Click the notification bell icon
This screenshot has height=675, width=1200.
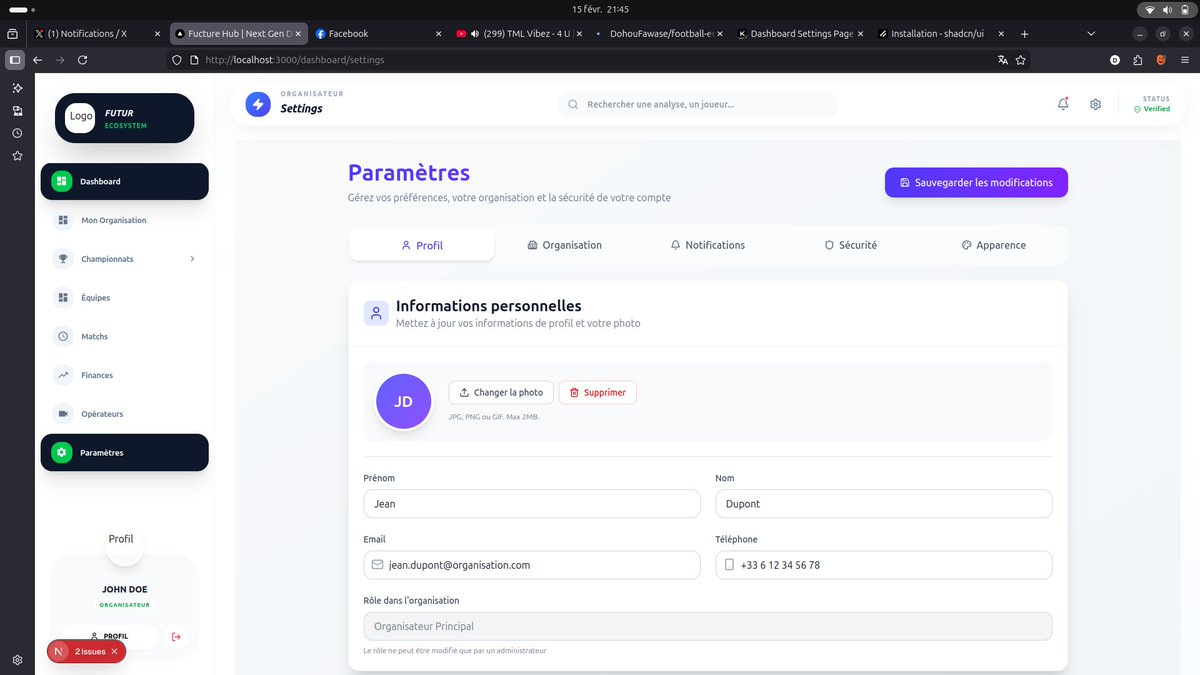1063,104
